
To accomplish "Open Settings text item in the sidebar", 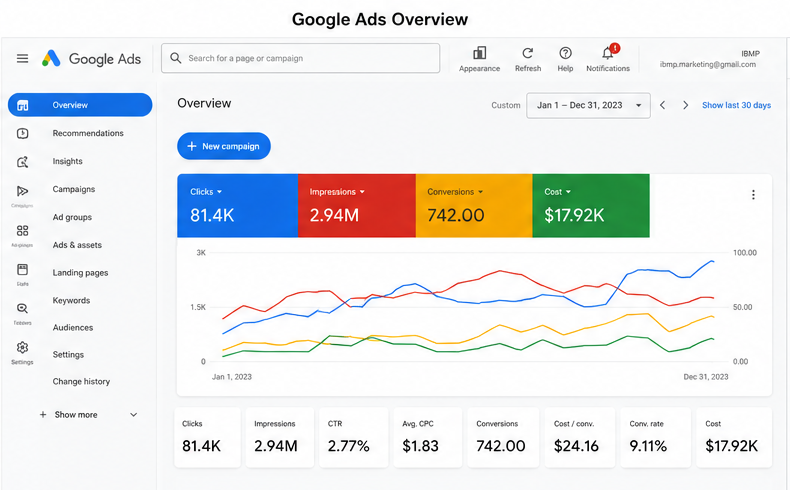I will click(68, 355).
